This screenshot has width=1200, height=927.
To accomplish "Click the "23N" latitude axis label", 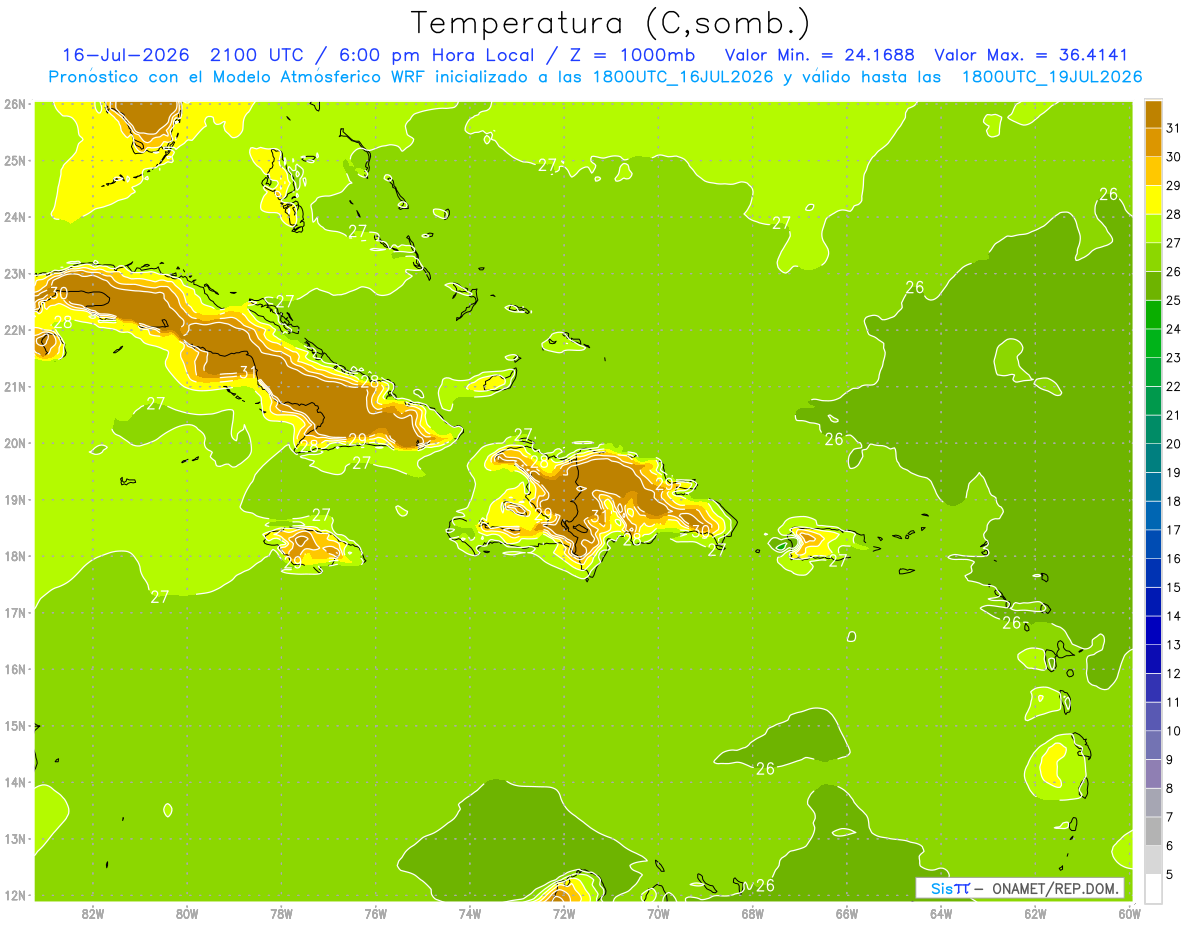I will 15,274.
